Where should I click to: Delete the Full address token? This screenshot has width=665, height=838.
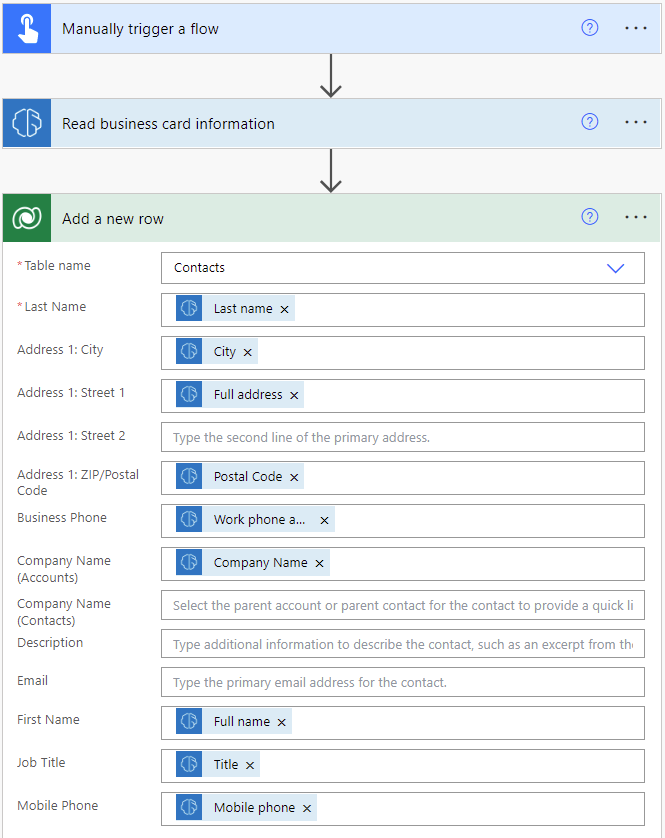[x=294, y=395]
